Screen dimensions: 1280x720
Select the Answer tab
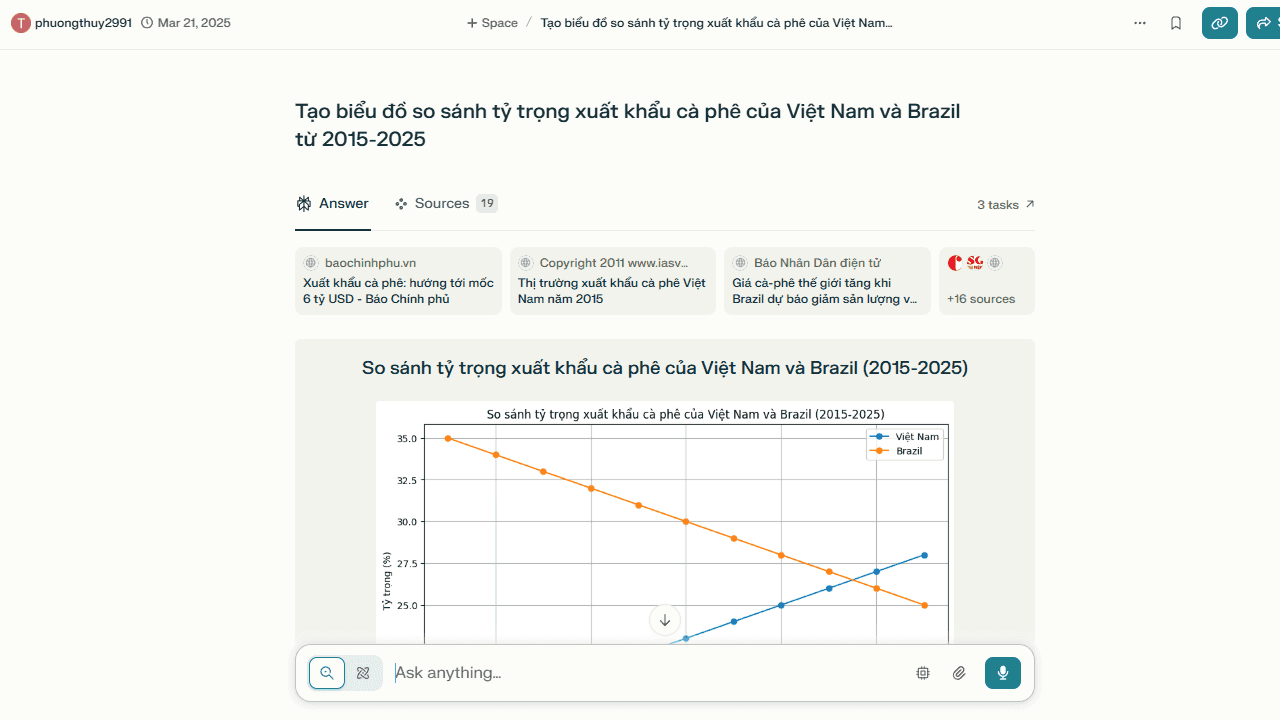(x=333, y=203)
